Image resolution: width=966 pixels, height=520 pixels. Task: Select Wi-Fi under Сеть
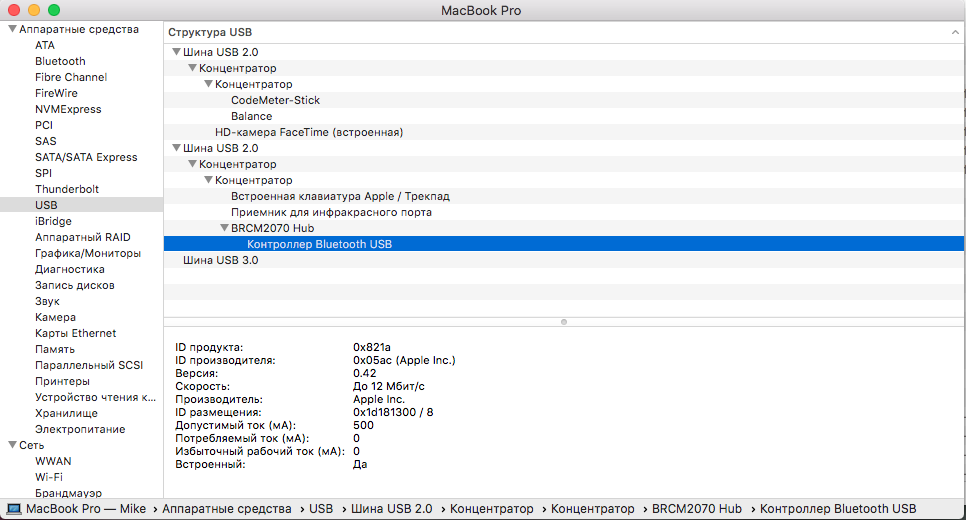click(49, 477)
